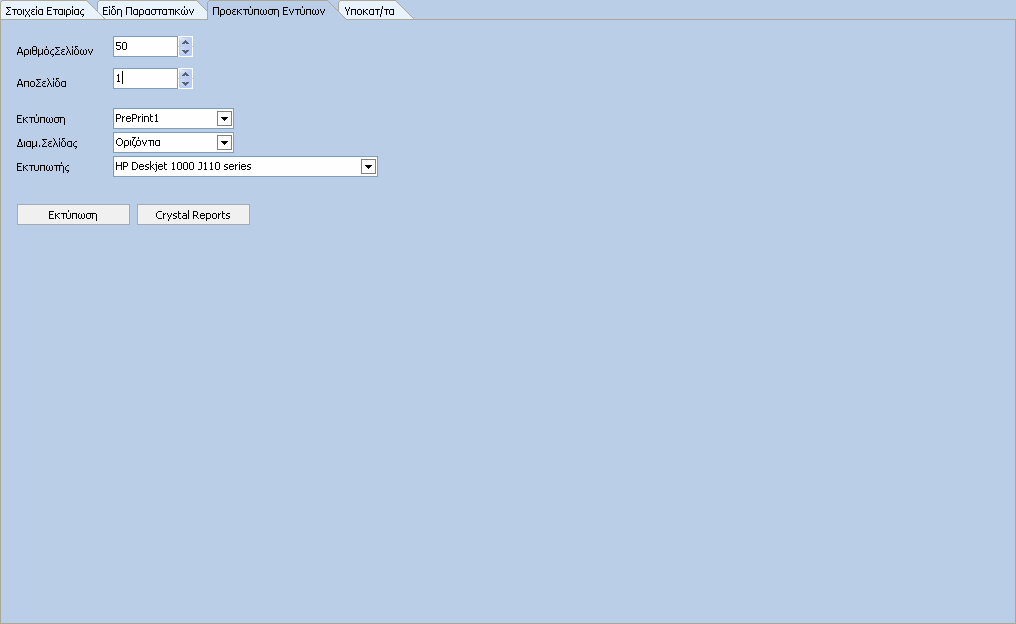Increase ΑριθμόςΣελίδων with the up arrow
This screenshot has height=624, width=1016.
(186, 42)
